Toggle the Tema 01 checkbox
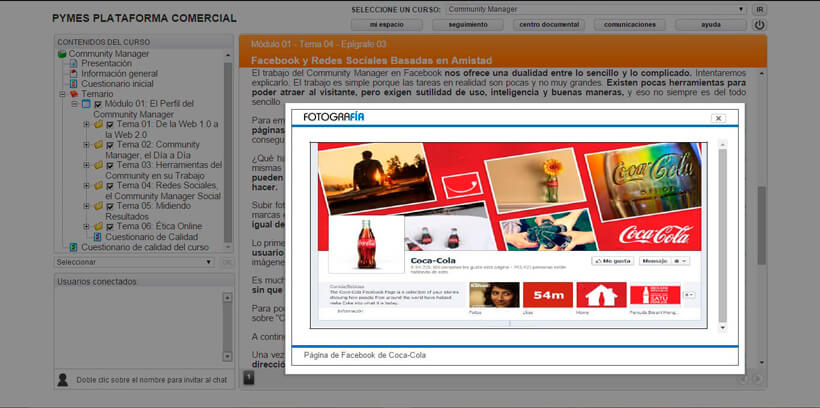Image resolution: width=820 pixels, height=408 pixels. point(110,125)
